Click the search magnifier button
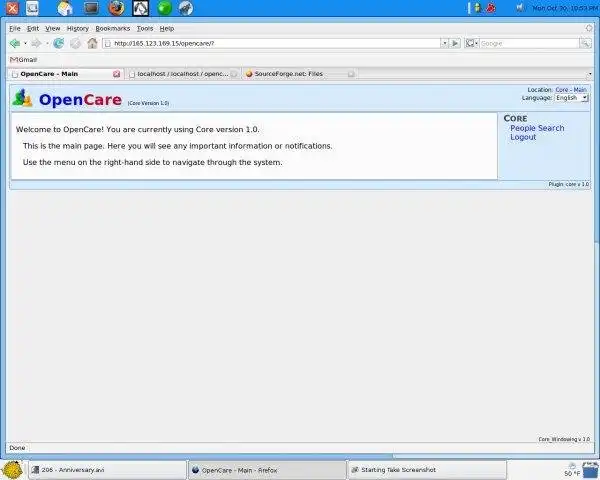The width and height of the screenshot is (600, 480). pyautogui.click(x=585, y=43)
